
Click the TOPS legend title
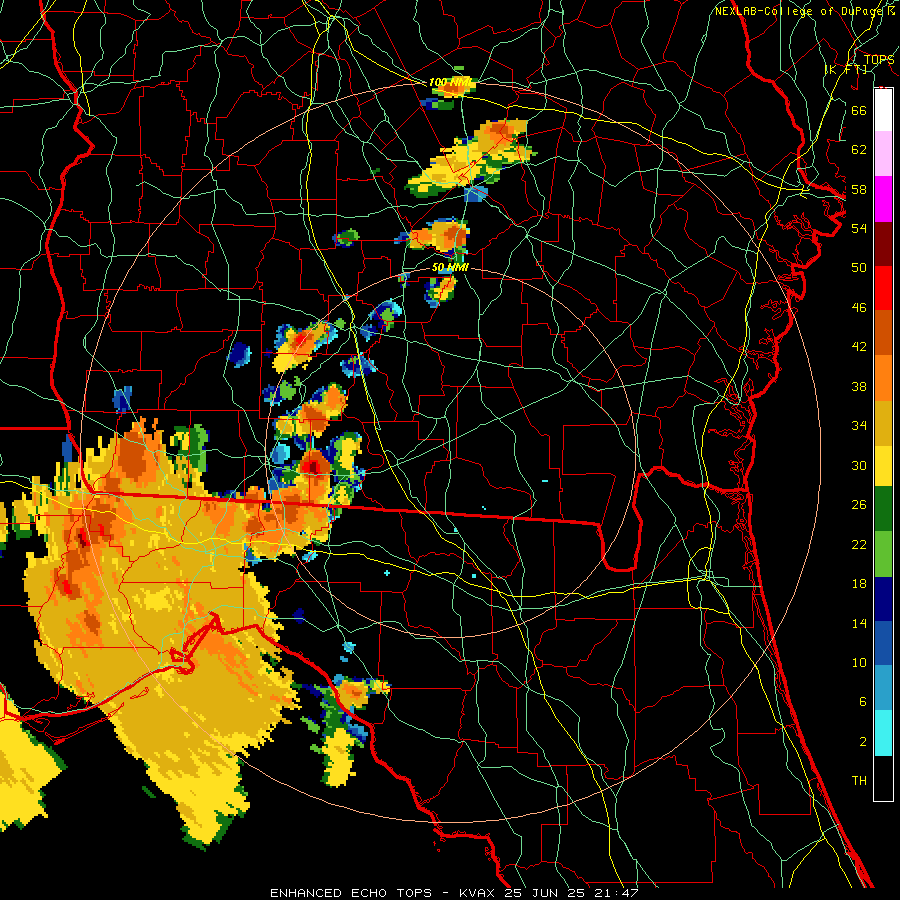879,60
